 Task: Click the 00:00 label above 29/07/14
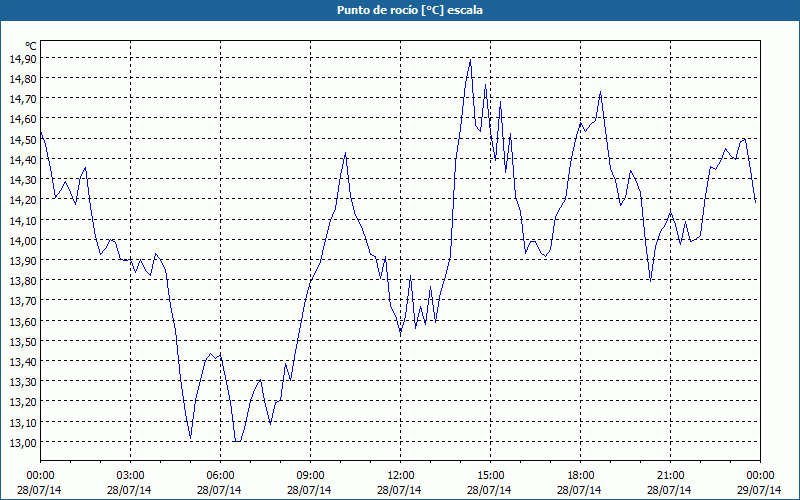pyautogui.click(x=760, y=476)
